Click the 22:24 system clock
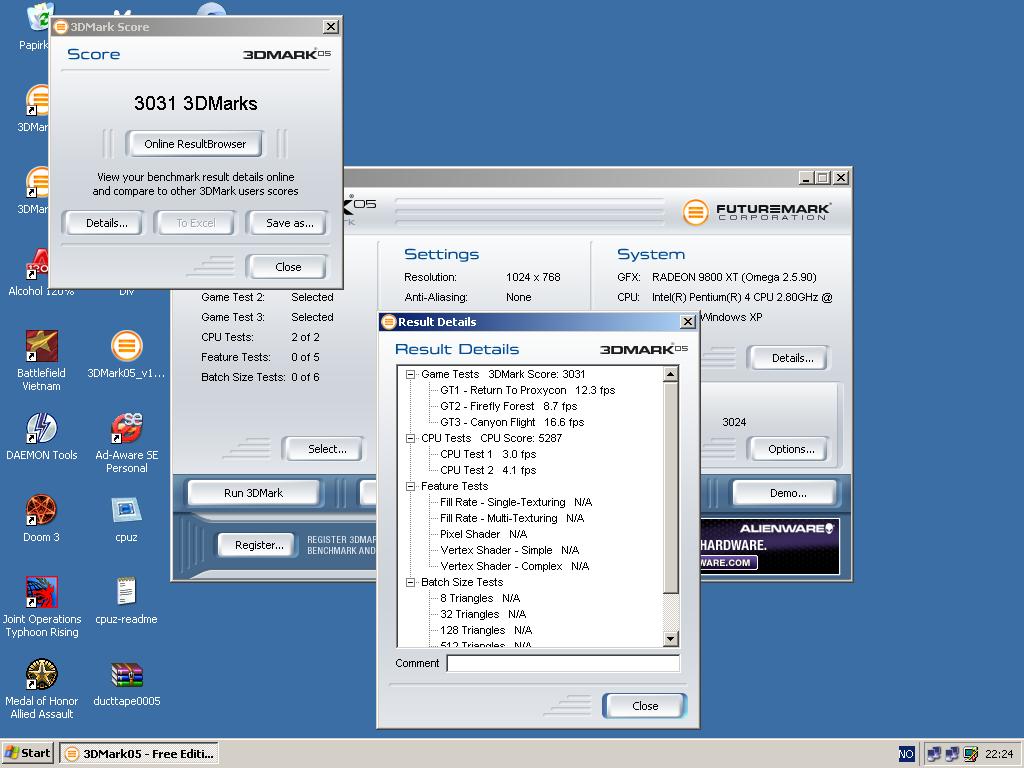1024x768 pixels. (999, 754)
